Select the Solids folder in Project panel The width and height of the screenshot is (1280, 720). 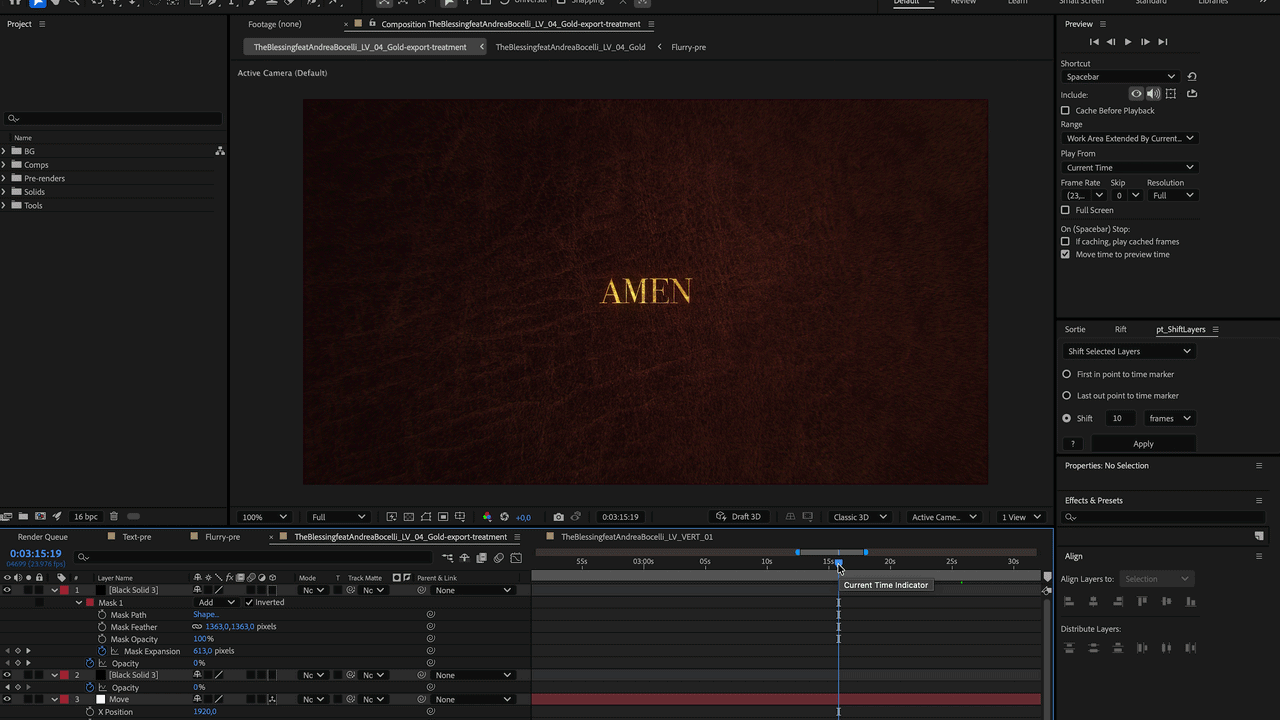coord(34,192)
